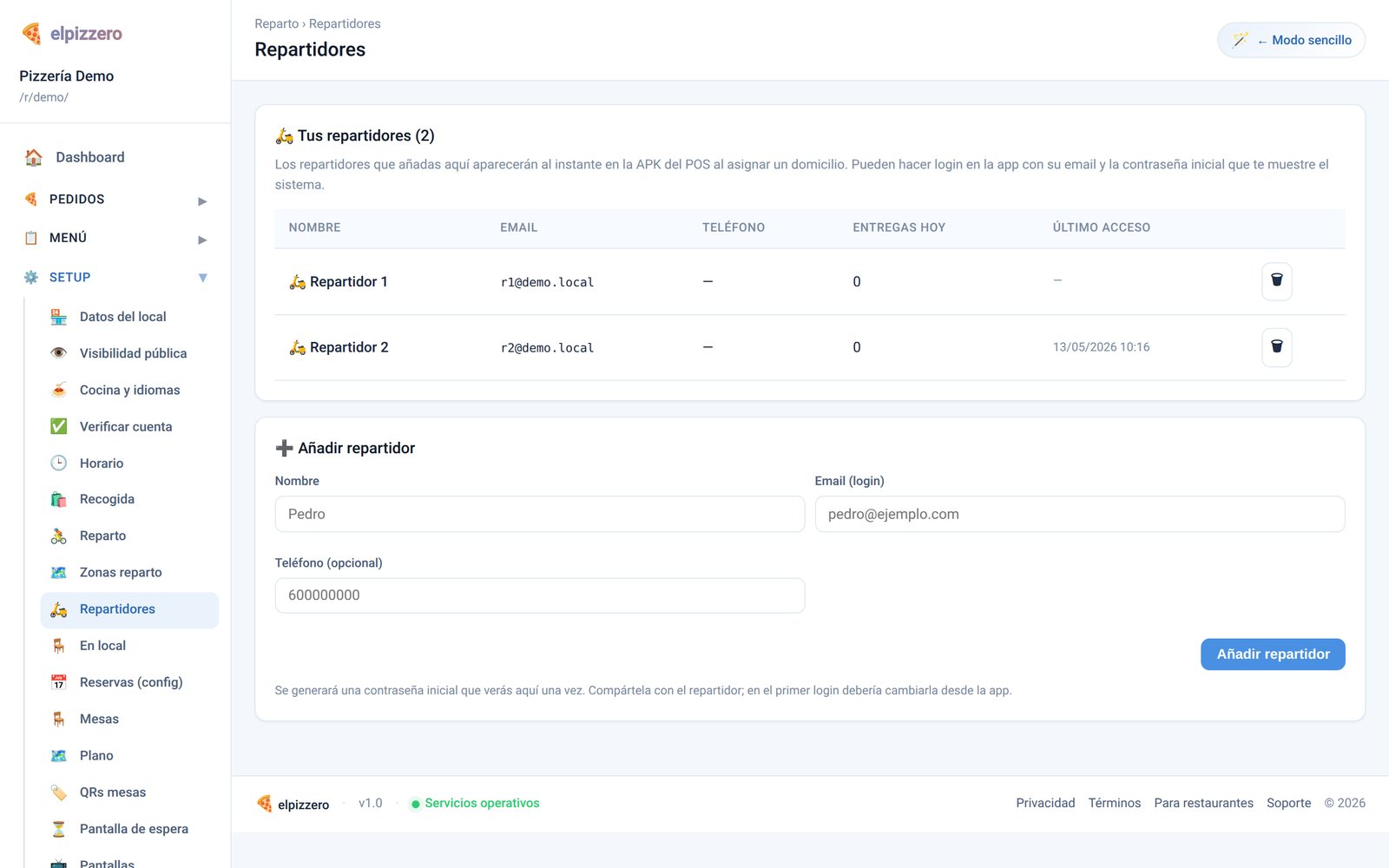1389x868 pixels.
Task: Collapse the SETUP section arrow
Action: 202,278
